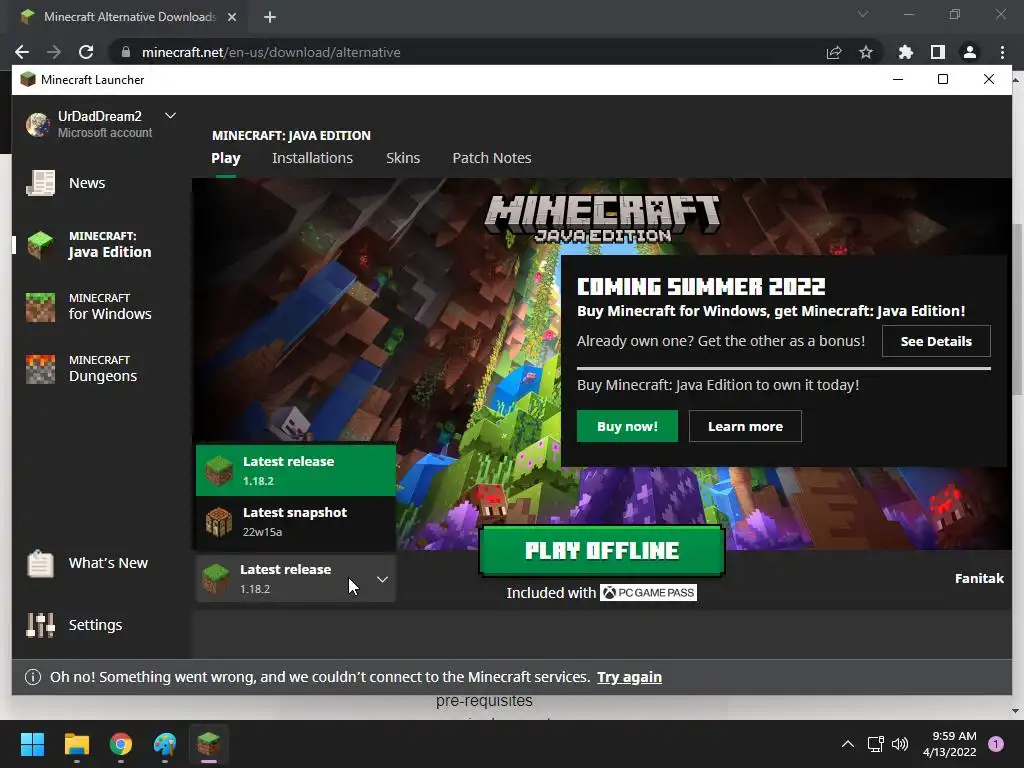Click the Chrome tab search chevron
1024x768 pixels.
point(863,14)
